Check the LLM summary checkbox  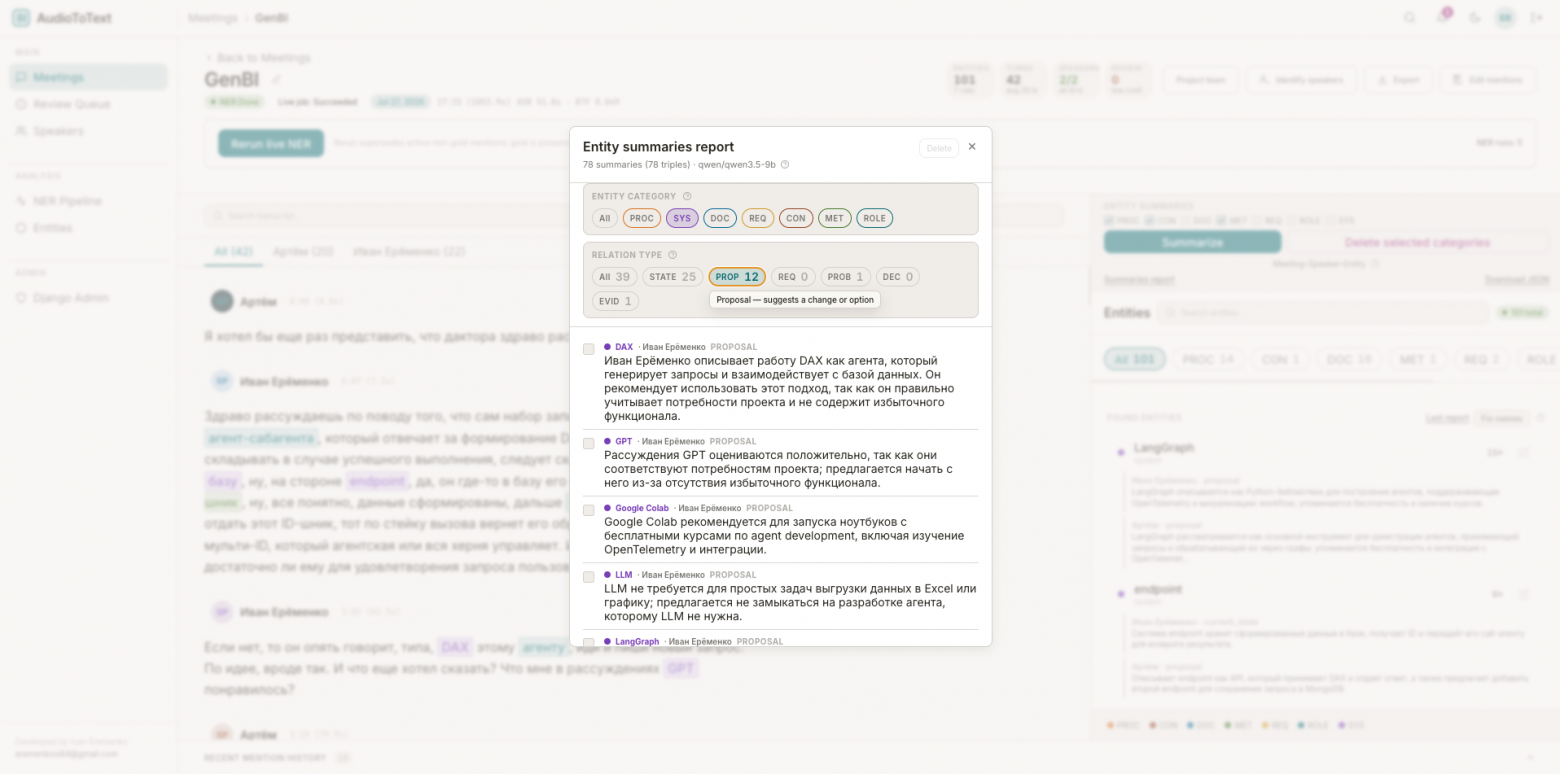[x=589, y=577]
